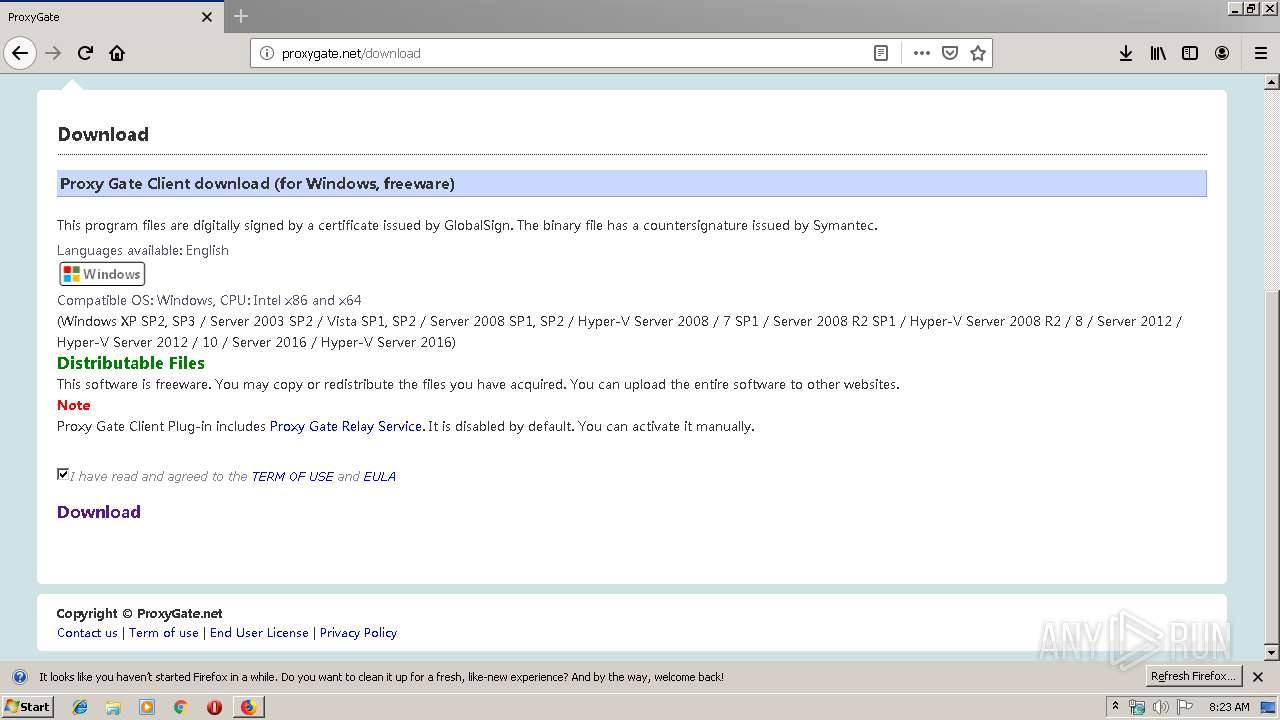Open Firefox account menu

[1222, 53]
